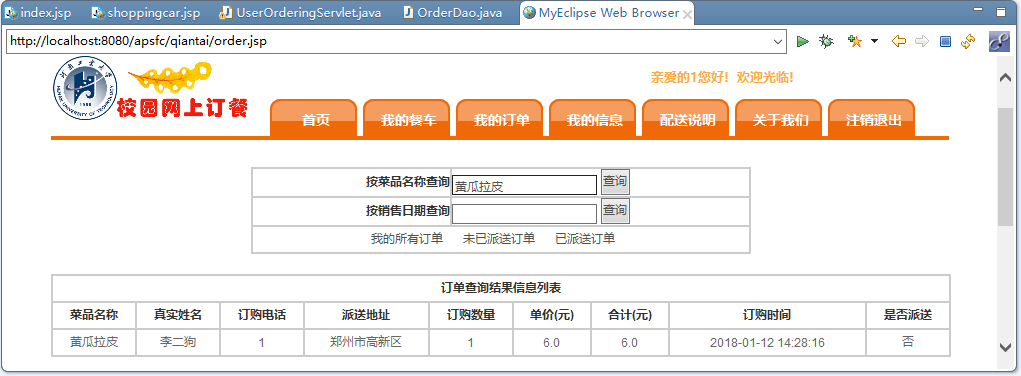The image size is (1021, 376).
Task: Click the 菜品名称 column header
Action: click(x=94, y=315)
